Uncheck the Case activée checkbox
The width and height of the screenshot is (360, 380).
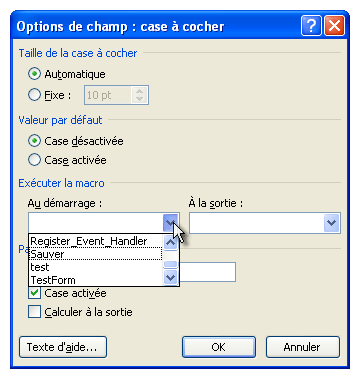pos(34,293)
